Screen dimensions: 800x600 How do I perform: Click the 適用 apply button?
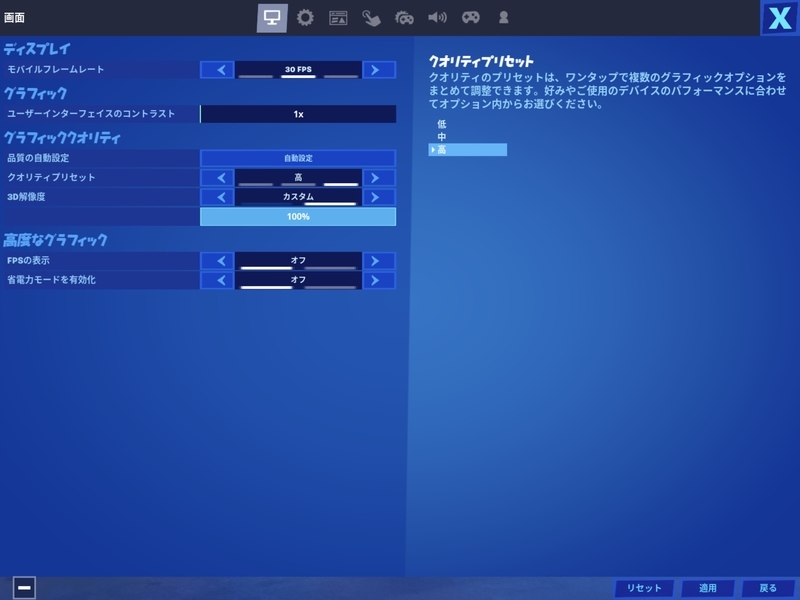[x=708, y=588]
